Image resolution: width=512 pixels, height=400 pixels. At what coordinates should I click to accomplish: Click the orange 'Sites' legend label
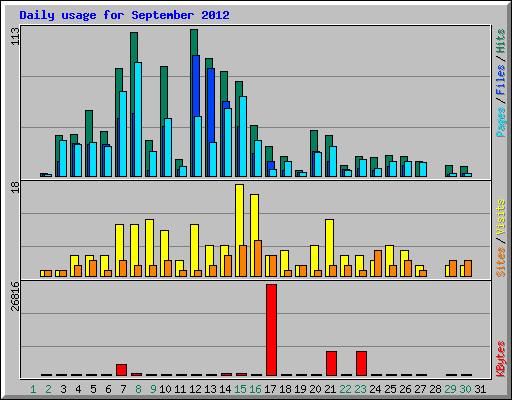(501, 262)
